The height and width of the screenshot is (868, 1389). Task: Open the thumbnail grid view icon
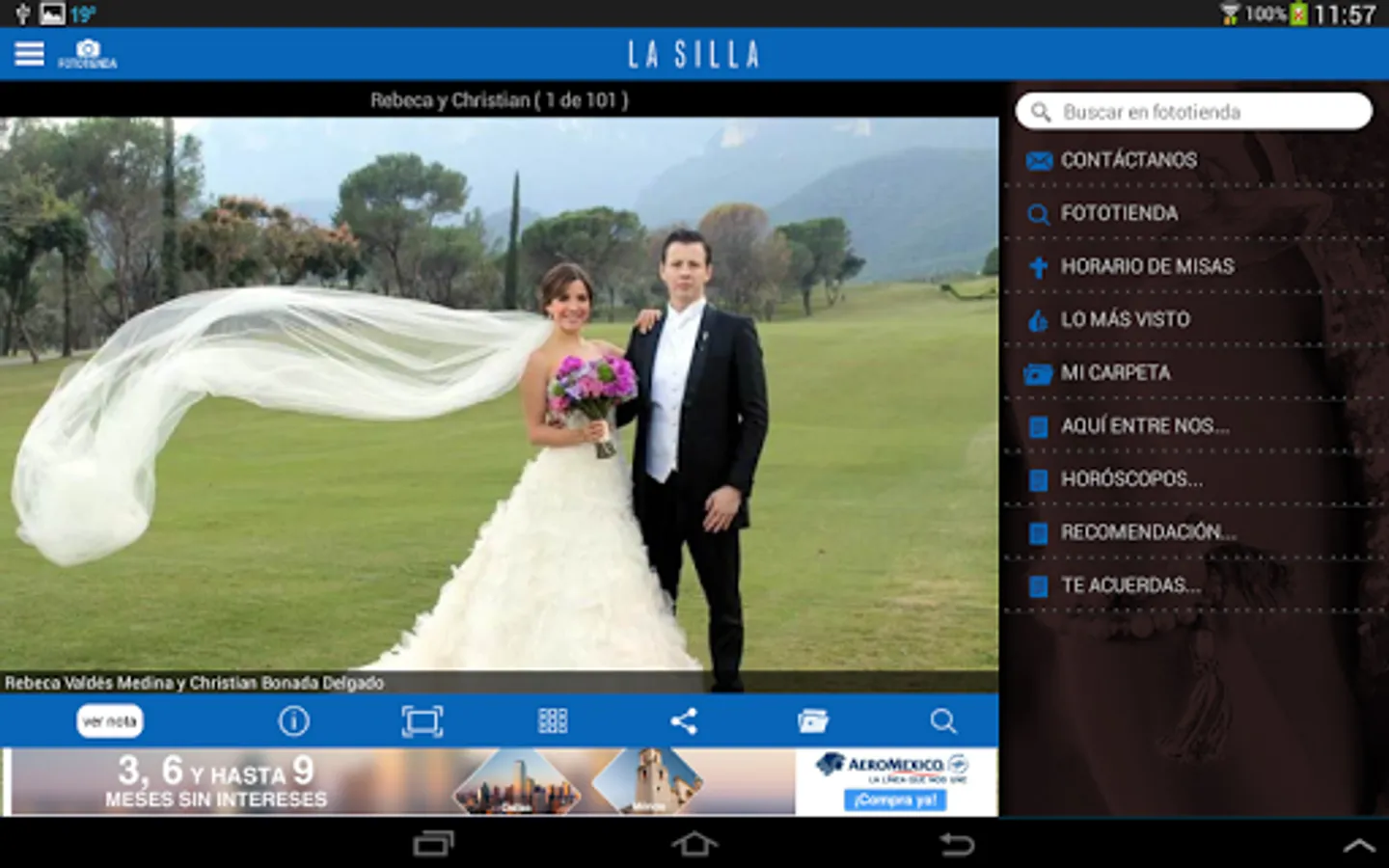click(553, 720)
